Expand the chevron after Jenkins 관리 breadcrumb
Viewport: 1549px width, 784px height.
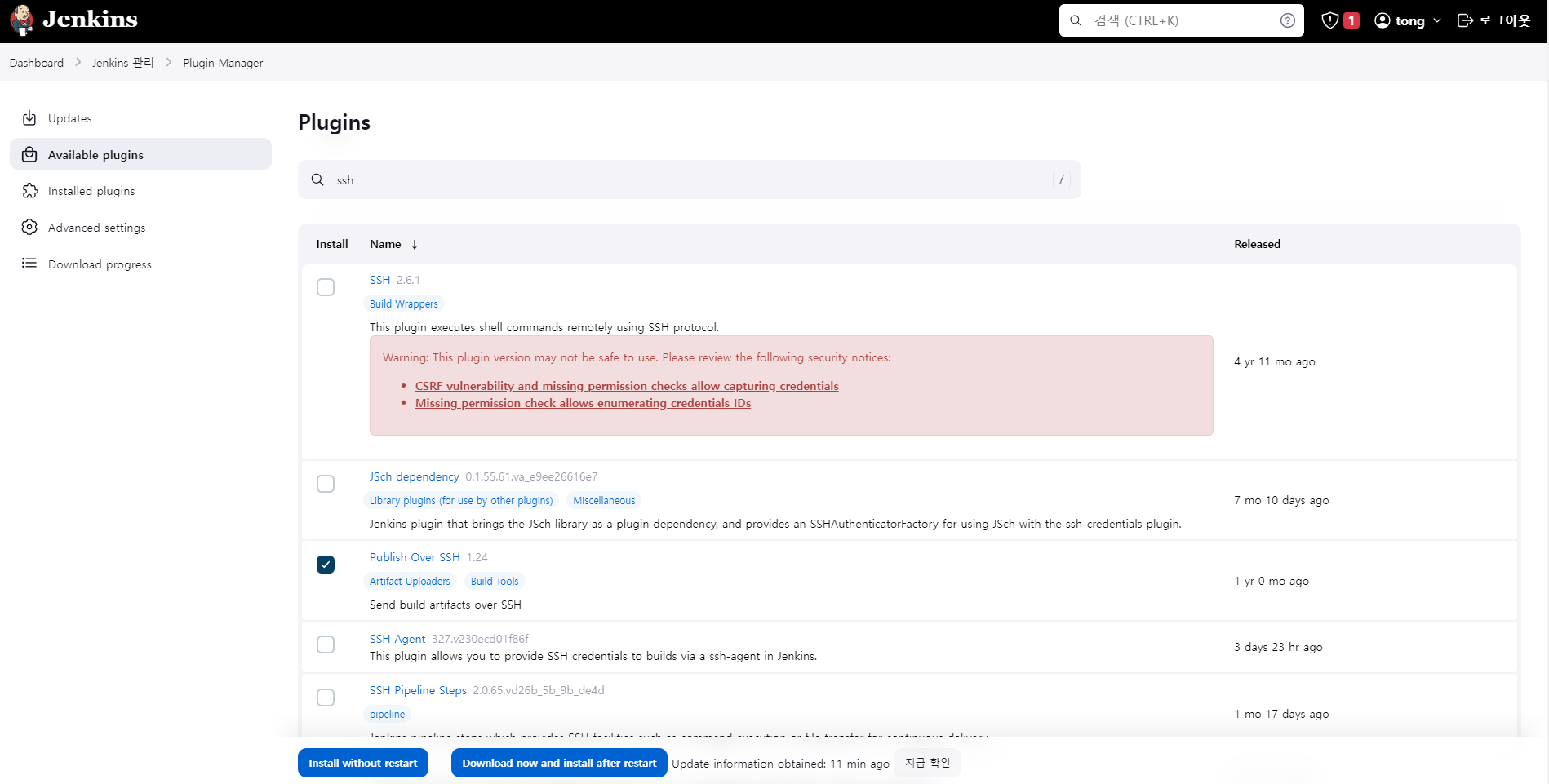[169, 62]
